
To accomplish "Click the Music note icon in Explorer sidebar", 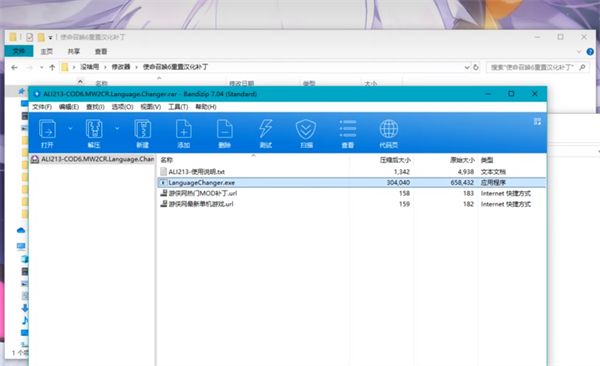I will (25, 320).
